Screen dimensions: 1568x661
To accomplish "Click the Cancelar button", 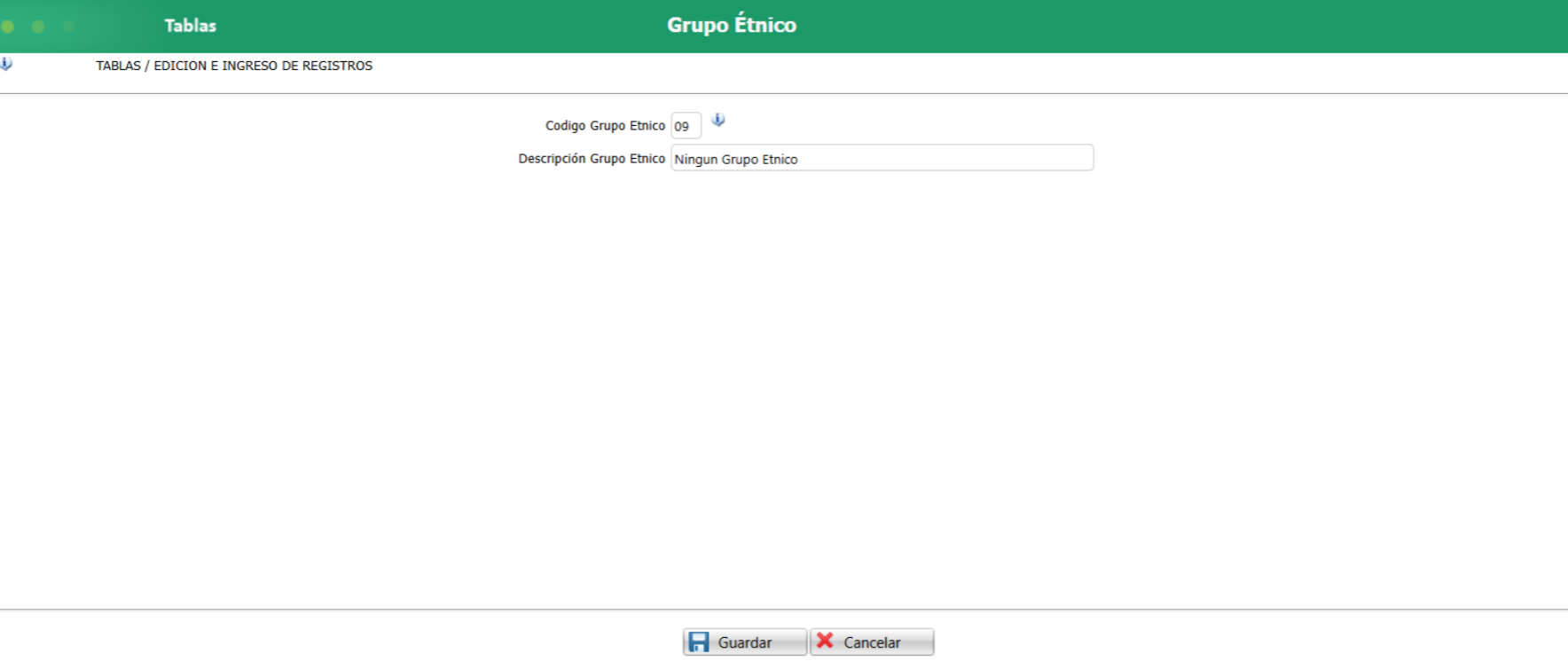I will pos(872,641).
